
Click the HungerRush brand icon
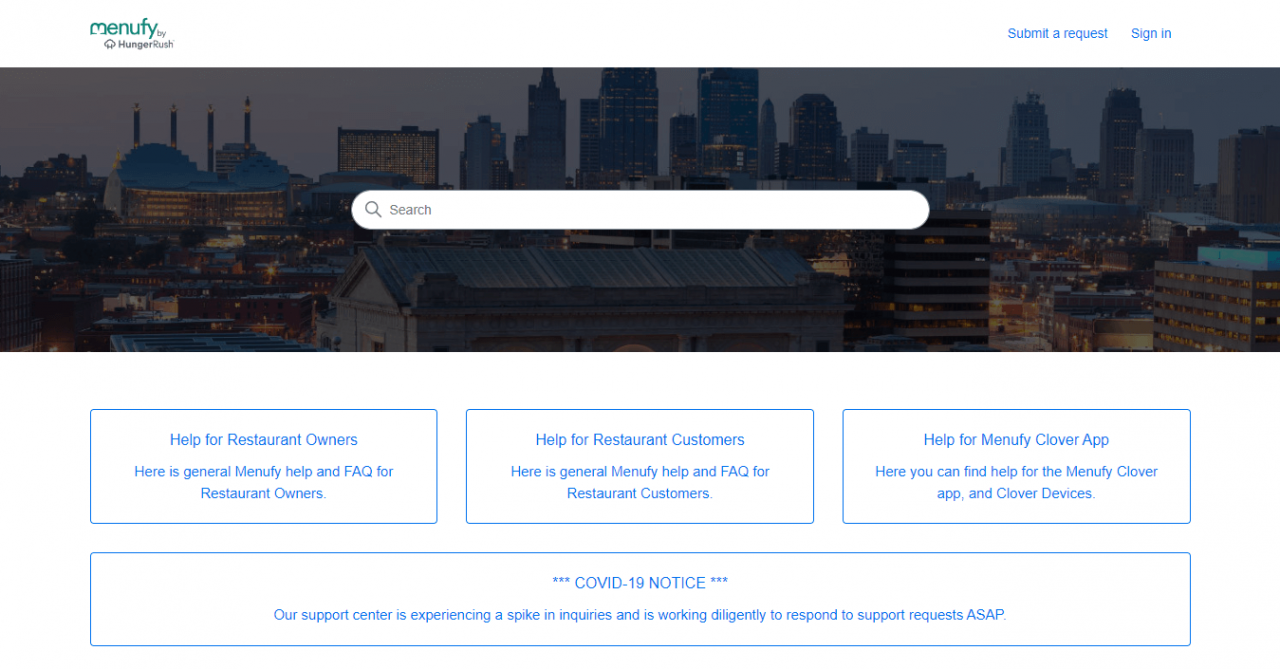pyautogui.click(x=110, y=44)
